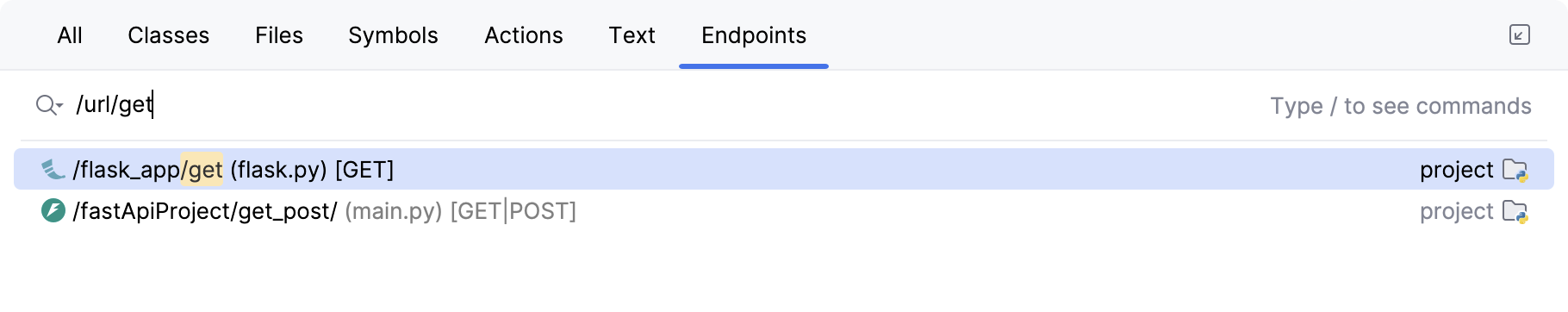Screen dimensions: 1568x312
Task: Click the Flask icon beside /flask_app/get
Action: [x=53, y=170]
